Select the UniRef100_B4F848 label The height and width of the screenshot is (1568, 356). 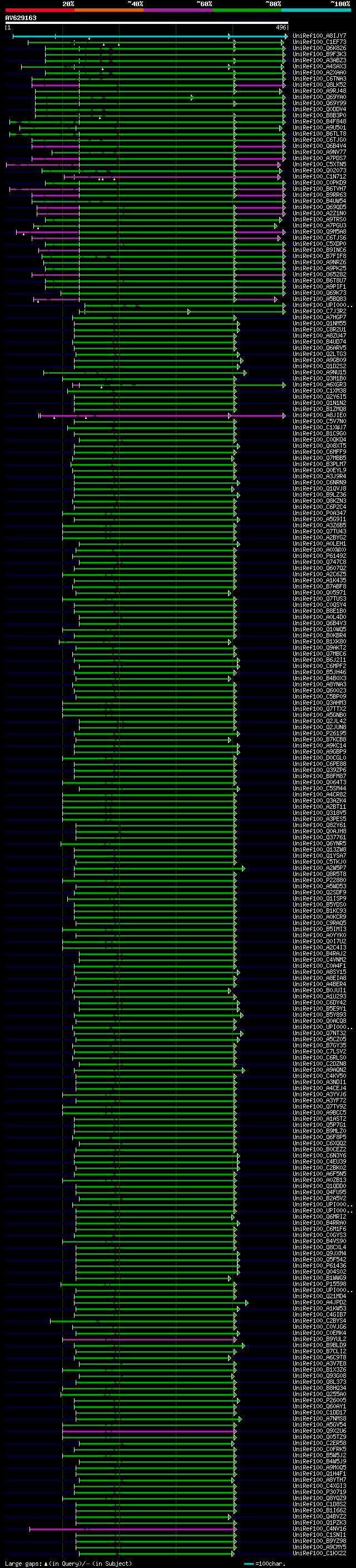[319, 122]
